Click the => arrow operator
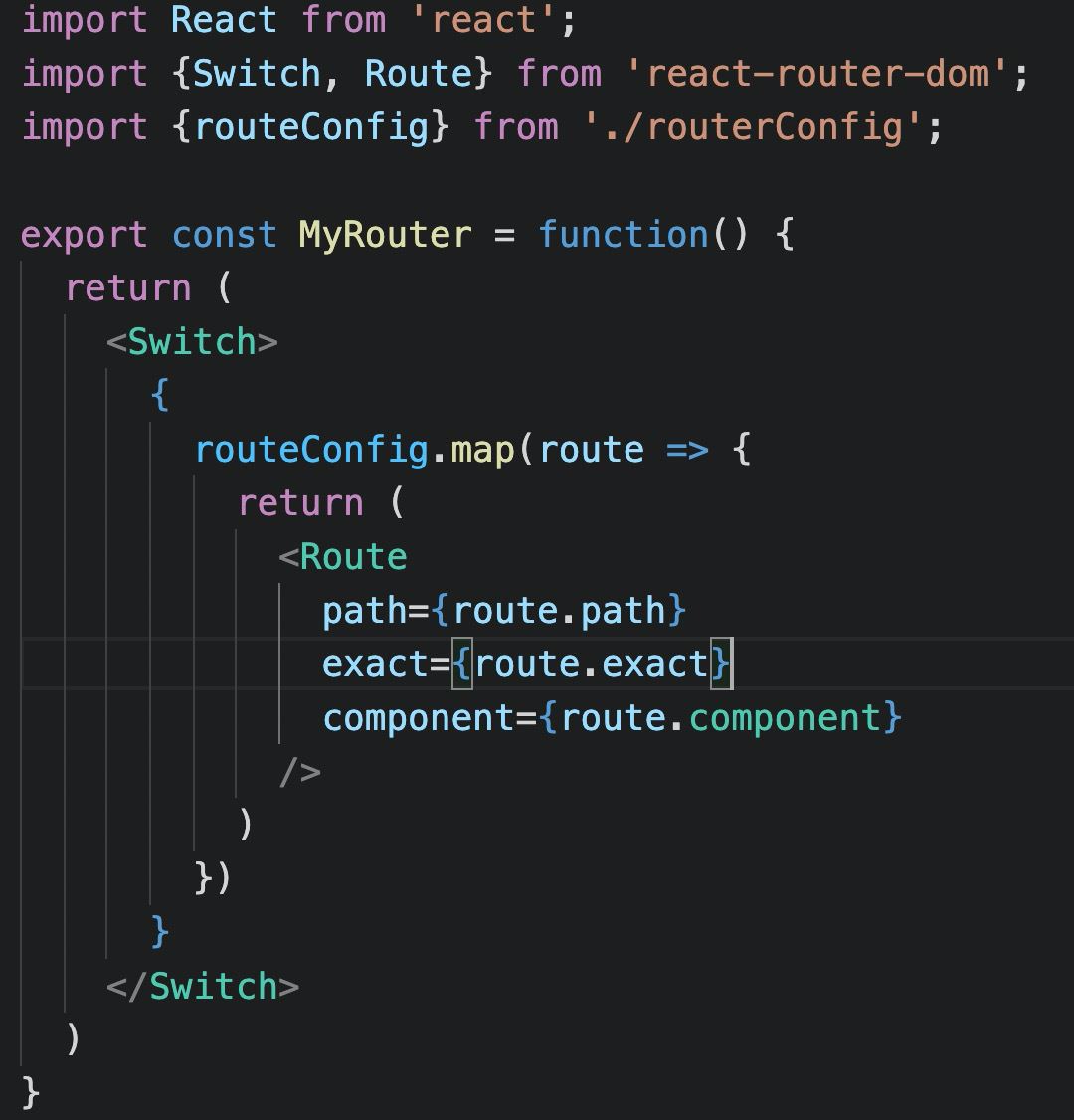This screenshot has height=1120, width=1074. (x=687, y=450)
